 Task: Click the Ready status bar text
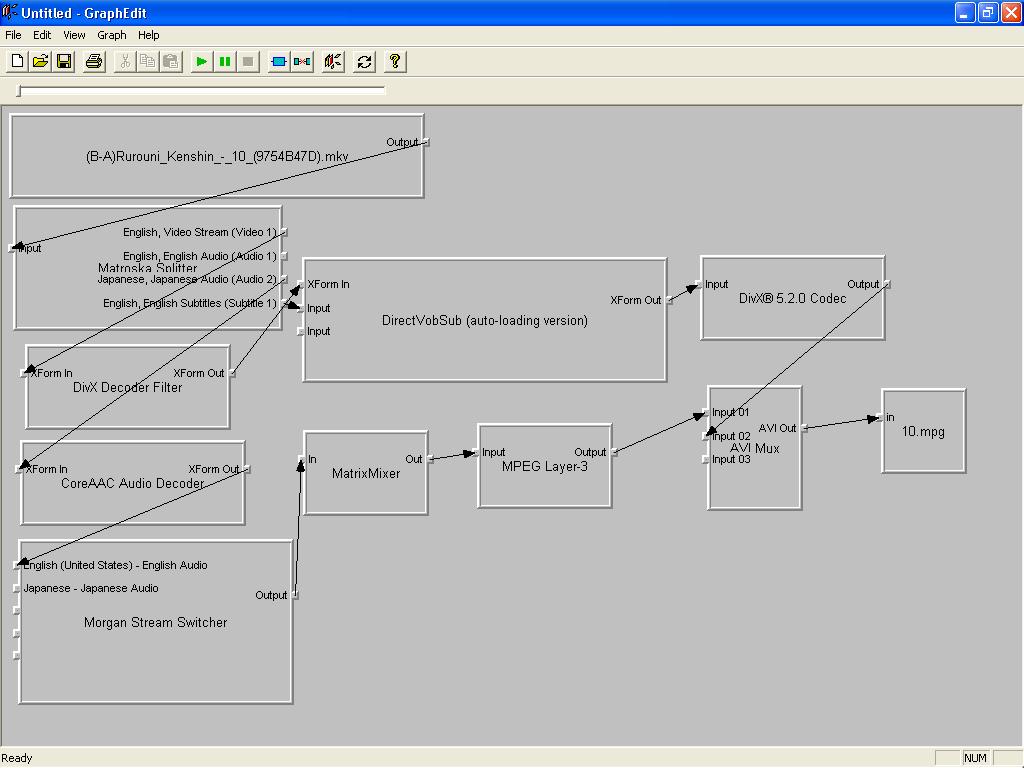(x=17, y=758)
